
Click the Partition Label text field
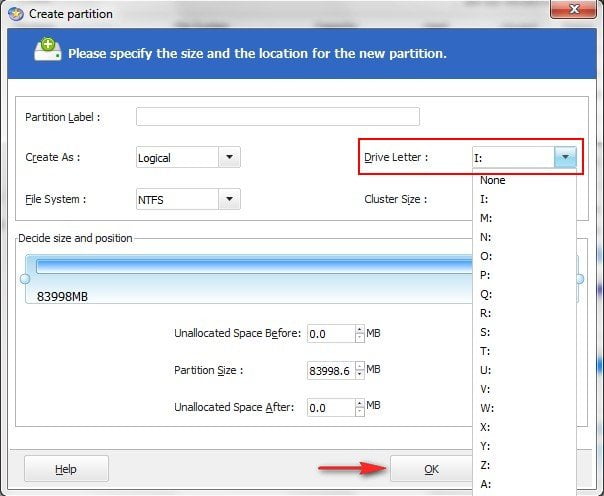[277, 117]
